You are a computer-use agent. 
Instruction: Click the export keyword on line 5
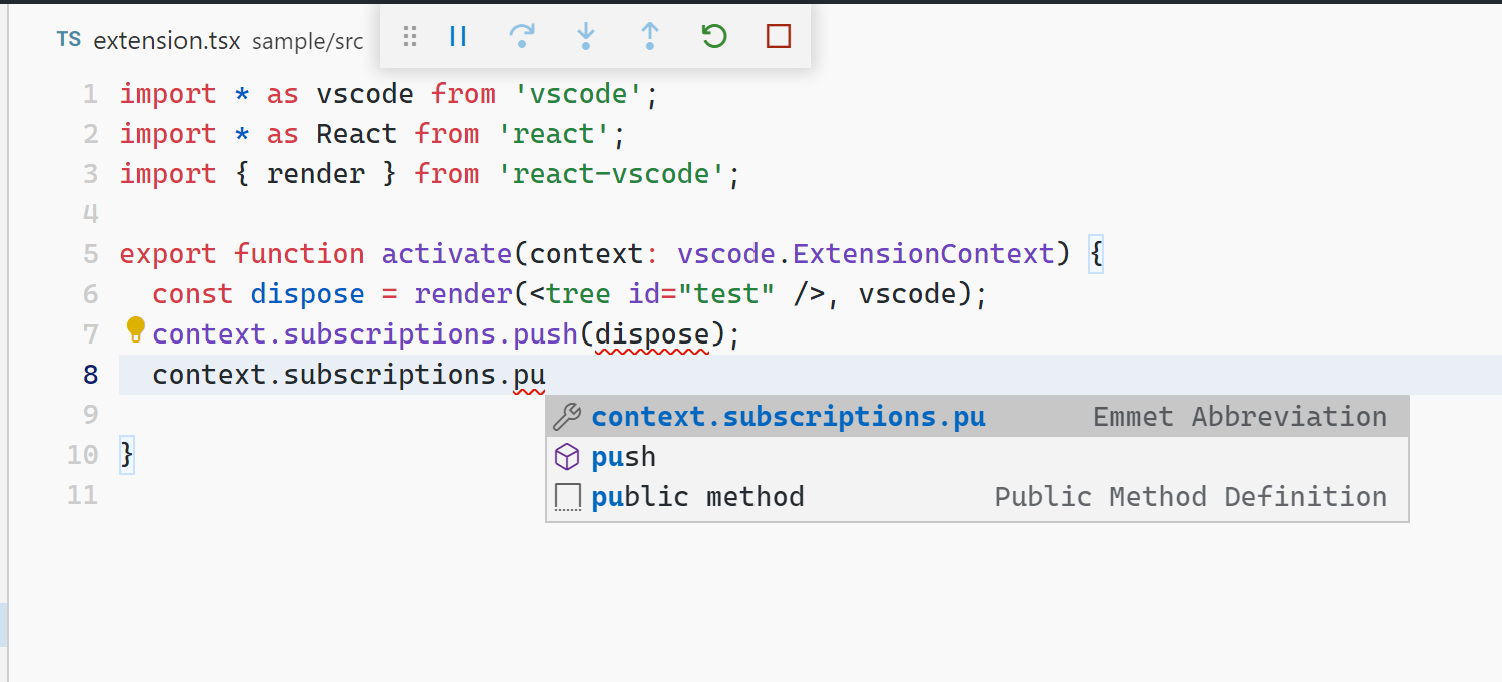coord(169,254)
